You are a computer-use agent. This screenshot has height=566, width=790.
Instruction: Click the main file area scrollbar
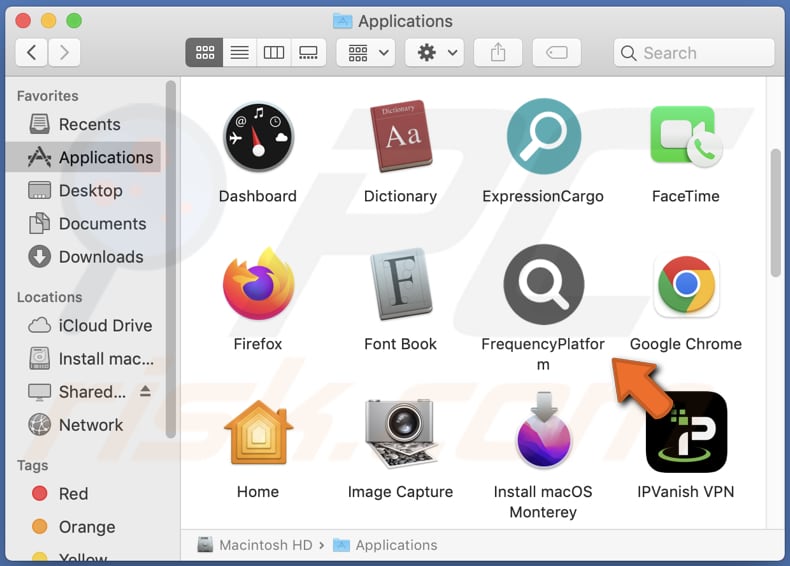click(775, 213)
